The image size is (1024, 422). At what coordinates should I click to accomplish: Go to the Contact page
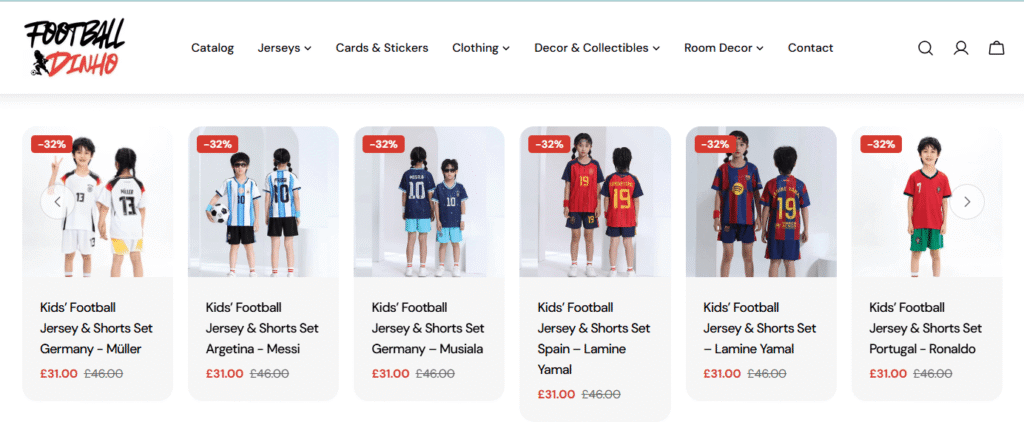[810, 48]
